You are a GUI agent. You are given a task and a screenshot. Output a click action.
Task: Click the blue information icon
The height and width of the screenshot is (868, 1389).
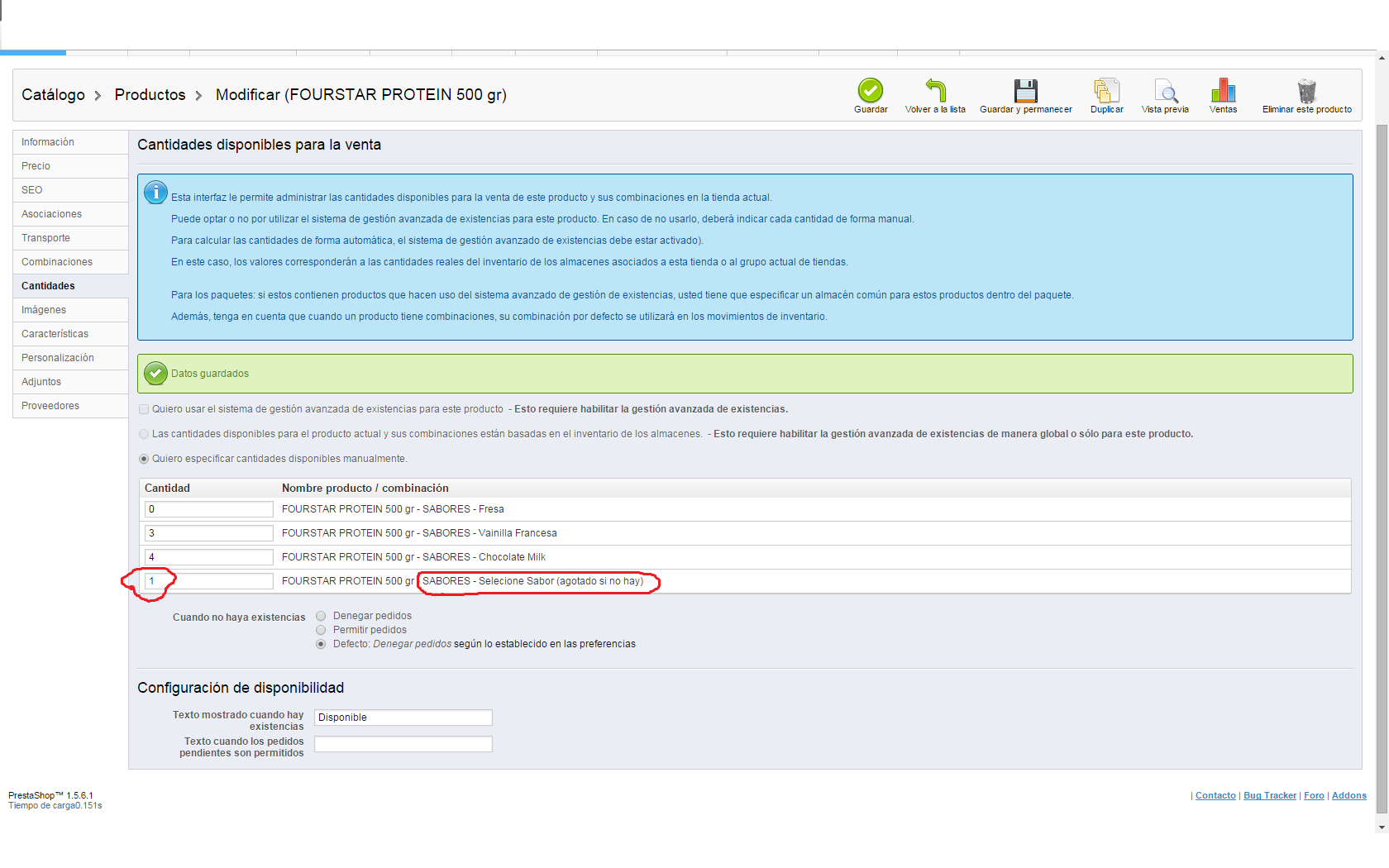(155, 192)
